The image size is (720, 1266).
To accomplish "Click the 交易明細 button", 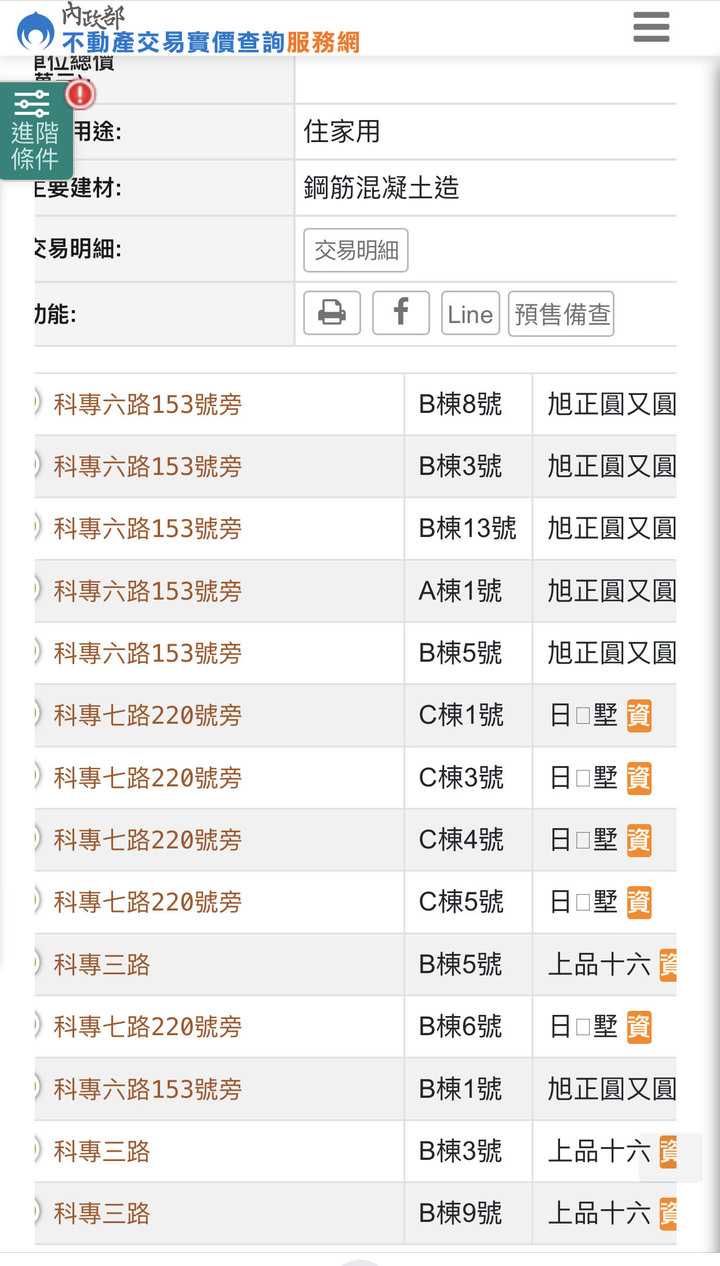I will pos(356,250).
